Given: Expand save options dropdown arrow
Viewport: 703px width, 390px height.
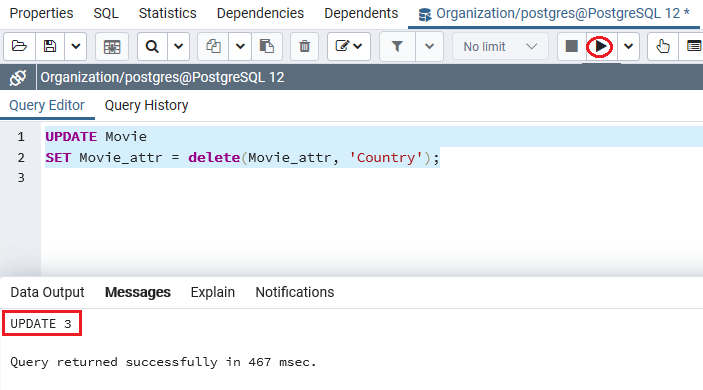Looking at the screenshot, I should [75, 46].
